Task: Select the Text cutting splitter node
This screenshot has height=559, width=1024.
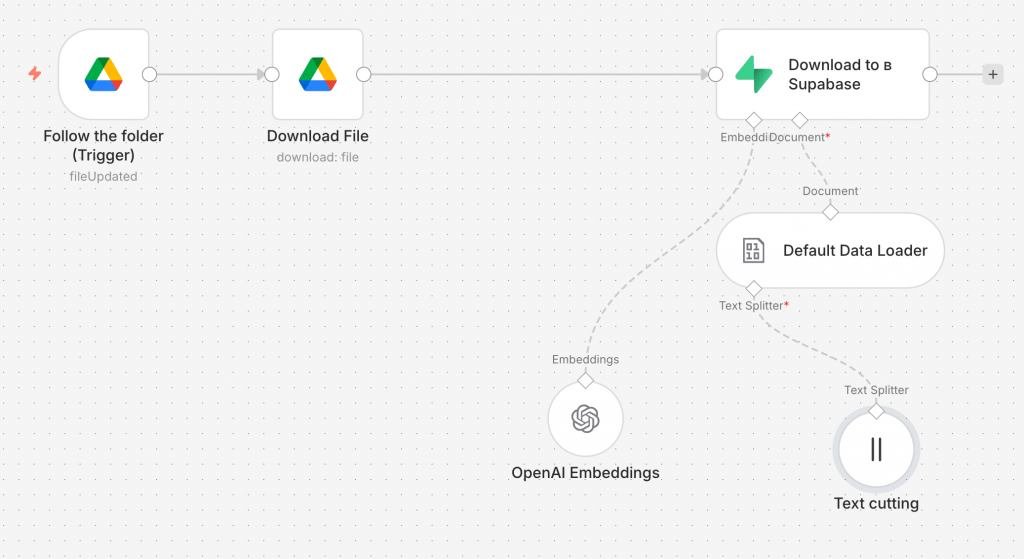Action: (876, 449)
